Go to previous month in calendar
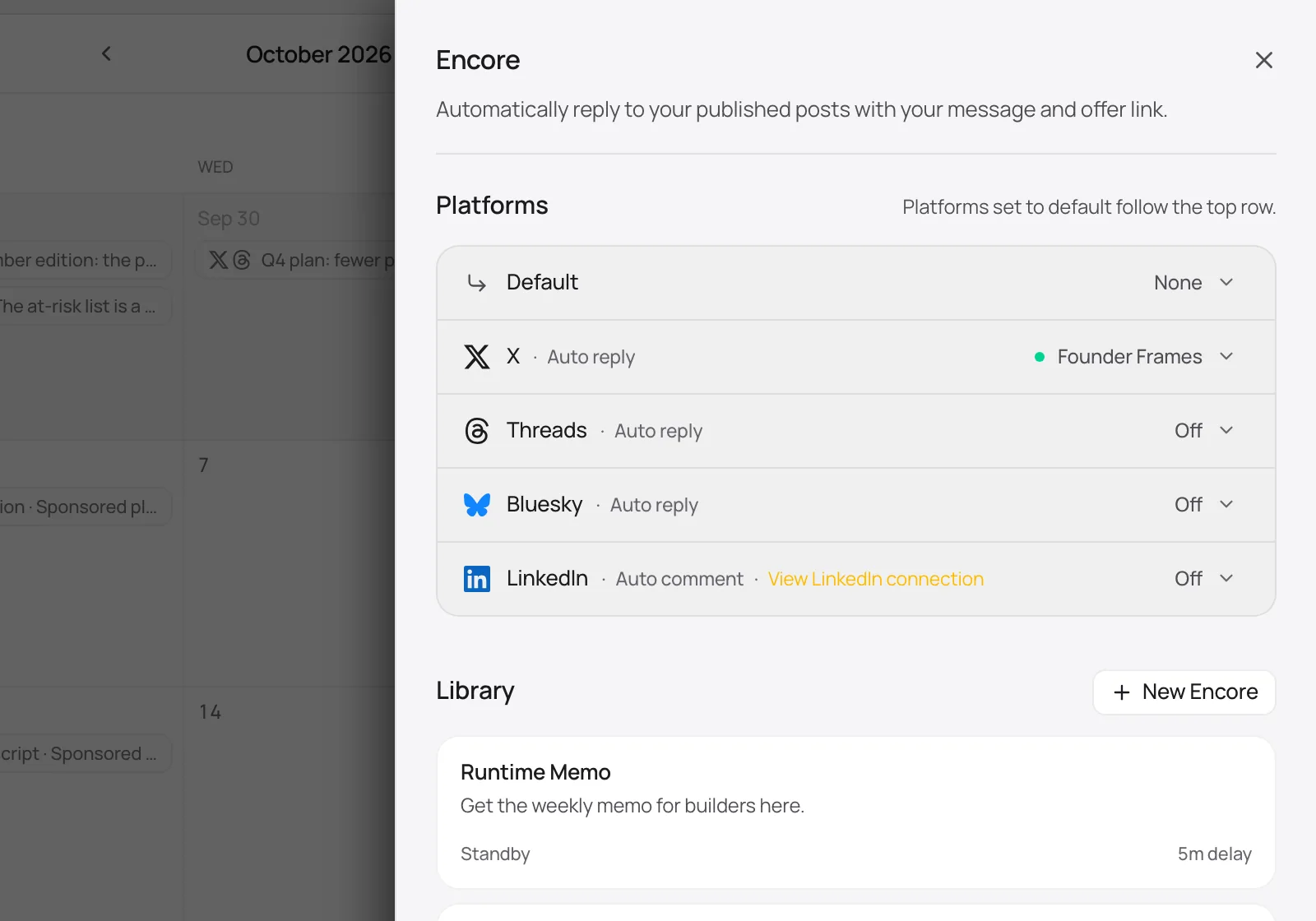The image size is (1316, 921). click(106, 53)
